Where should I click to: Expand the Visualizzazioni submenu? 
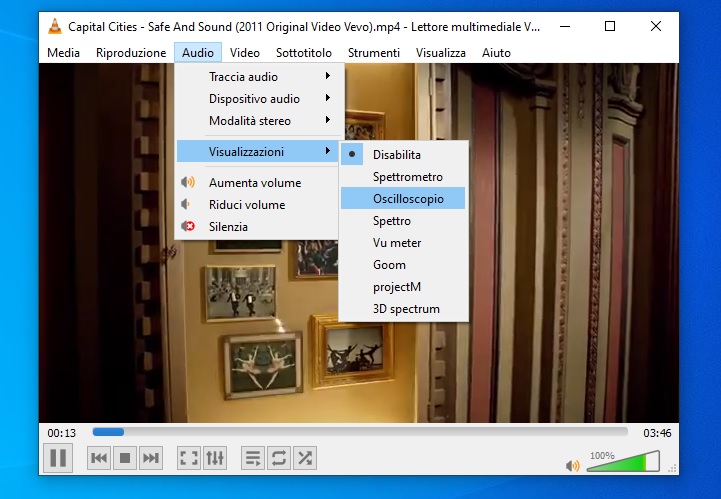click(259, 151)
